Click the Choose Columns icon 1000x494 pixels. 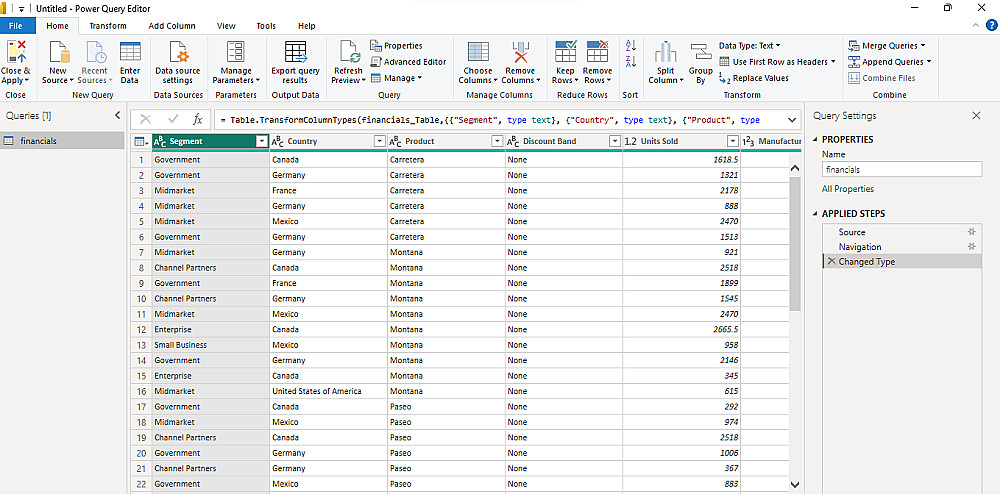click(477, 53)
